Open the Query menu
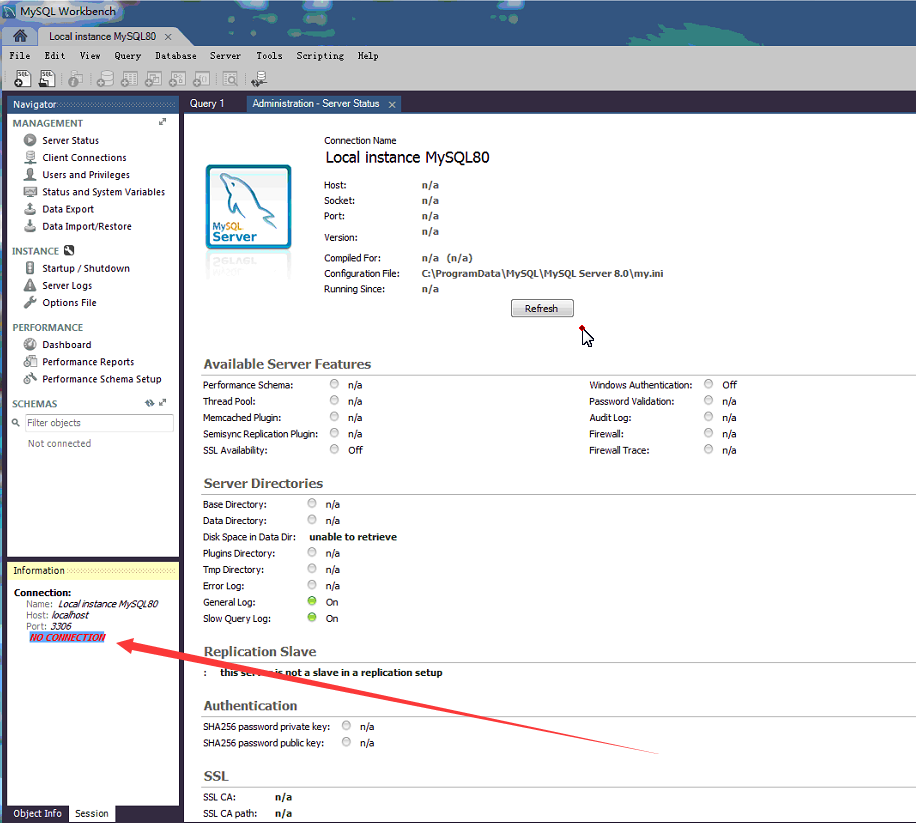Viewport: 916px width, 823px height. click(x=127, y=55)
